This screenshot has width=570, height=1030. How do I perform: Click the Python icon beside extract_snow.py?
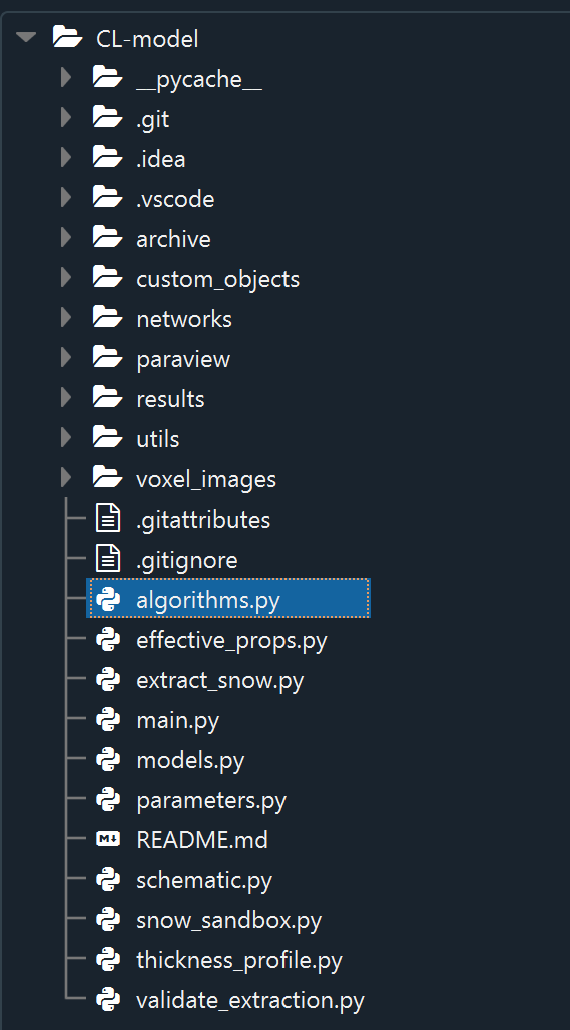[x=108, y=679]
